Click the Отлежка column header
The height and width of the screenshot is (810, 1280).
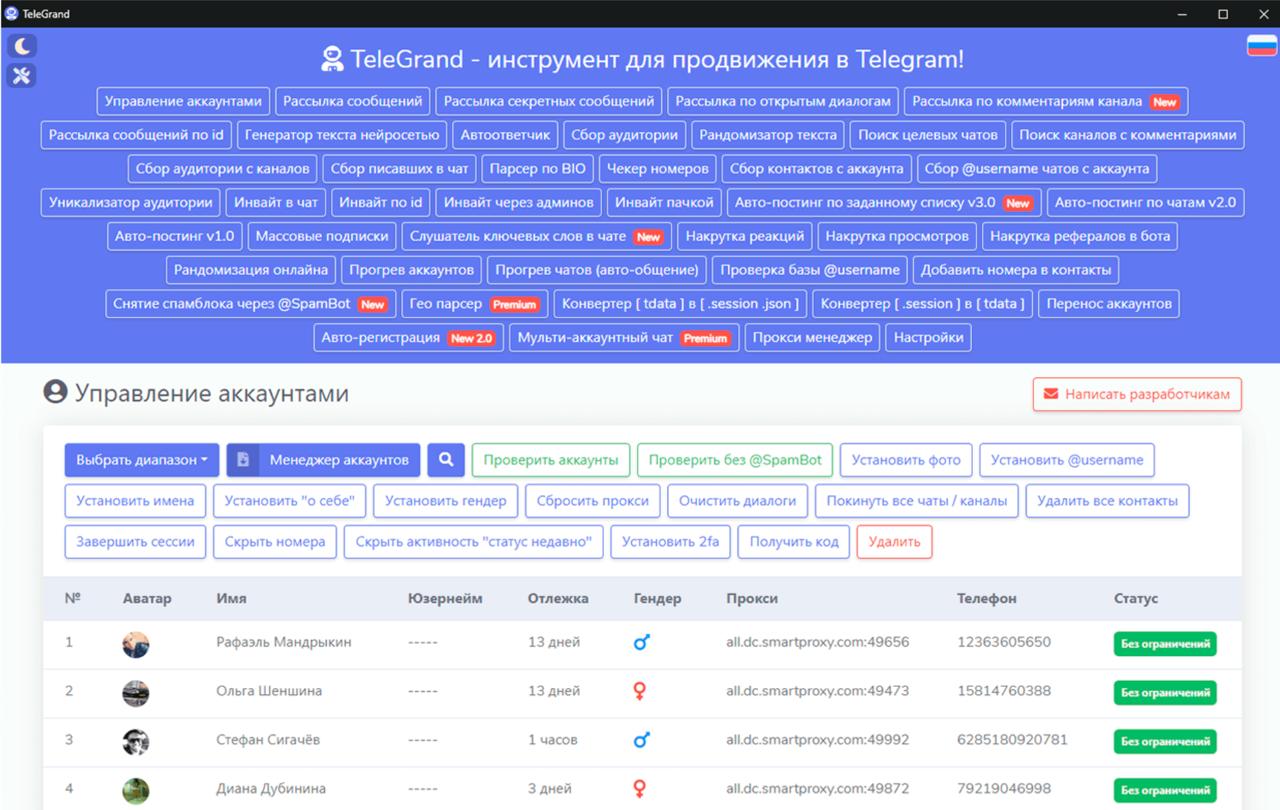tap(558, 598)
